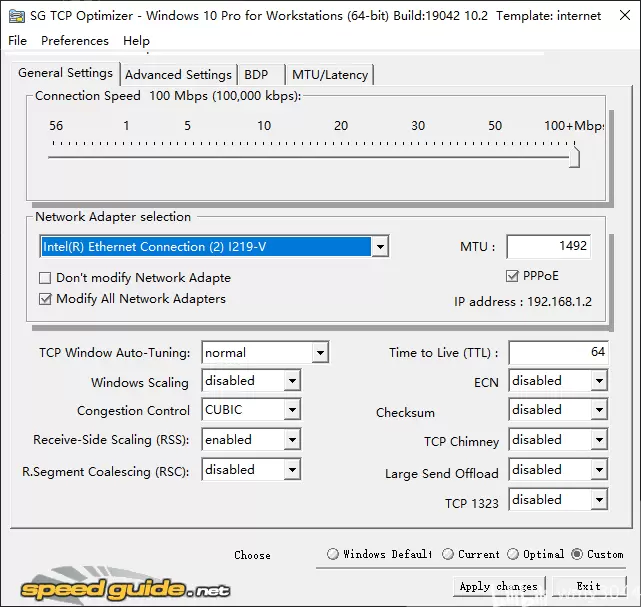Toggle the PPPoE checkbox
The height and width of the screenshot is (607, 641).
[512, 276]
